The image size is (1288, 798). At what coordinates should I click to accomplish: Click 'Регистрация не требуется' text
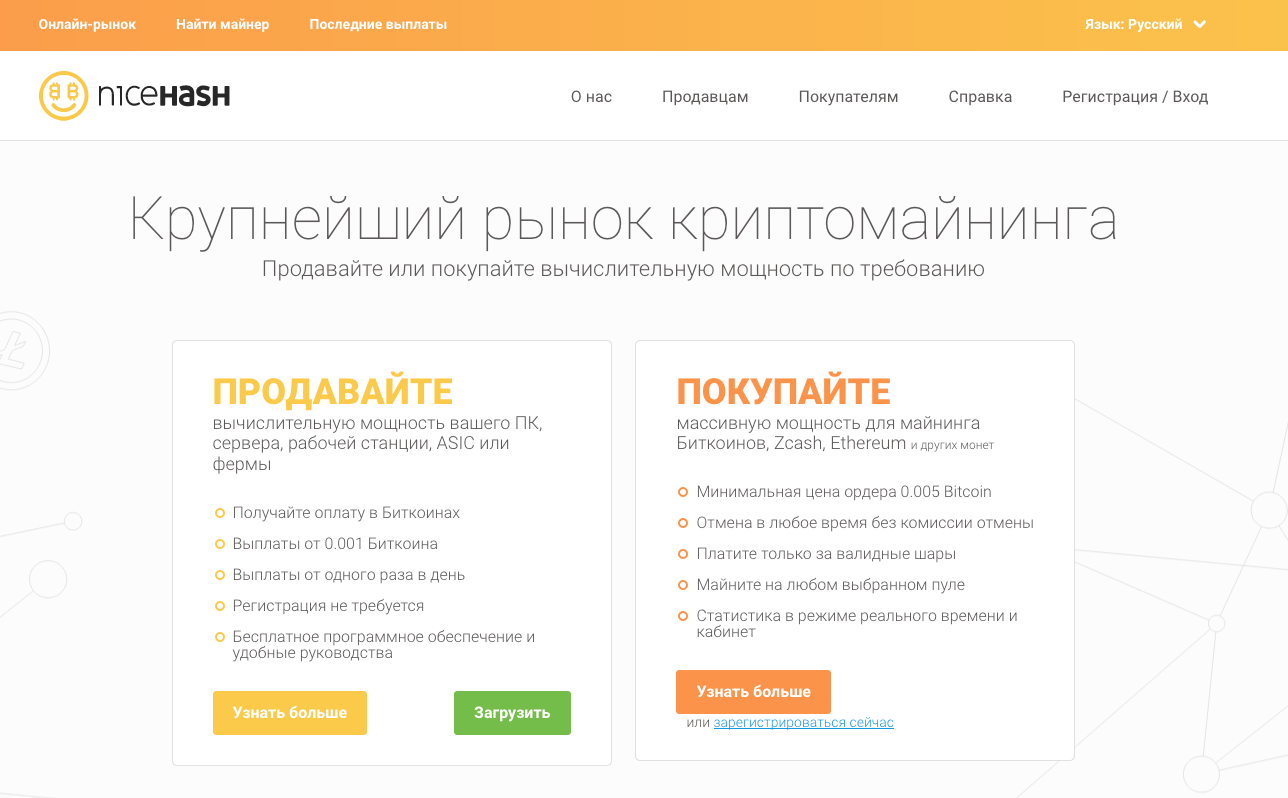(328, 606)
